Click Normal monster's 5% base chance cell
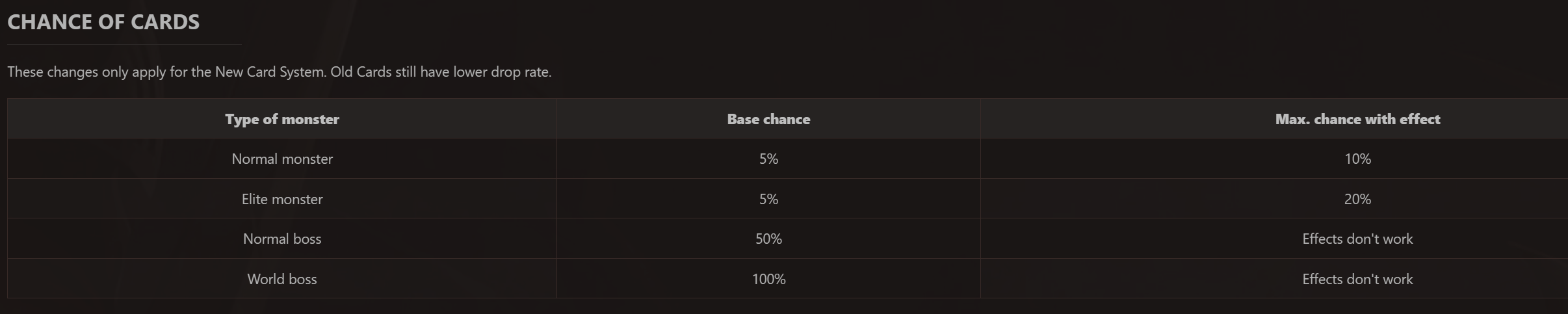This screenshot has width=1568, height=314. 768,159
